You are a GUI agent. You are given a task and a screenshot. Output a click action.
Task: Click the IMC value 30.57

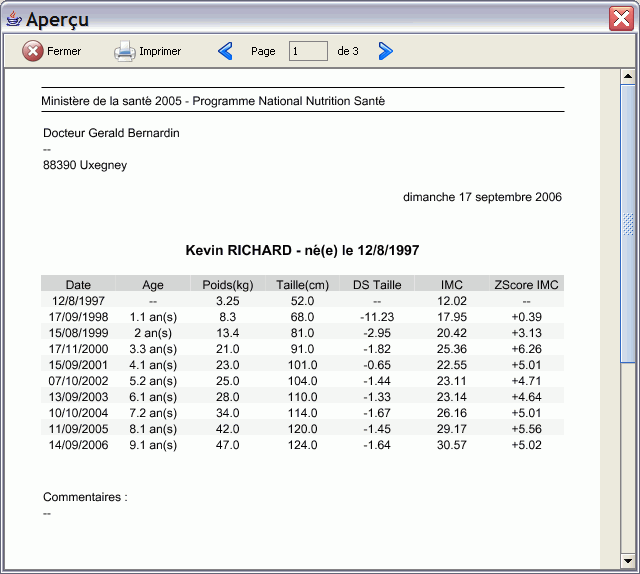point(452,445)
